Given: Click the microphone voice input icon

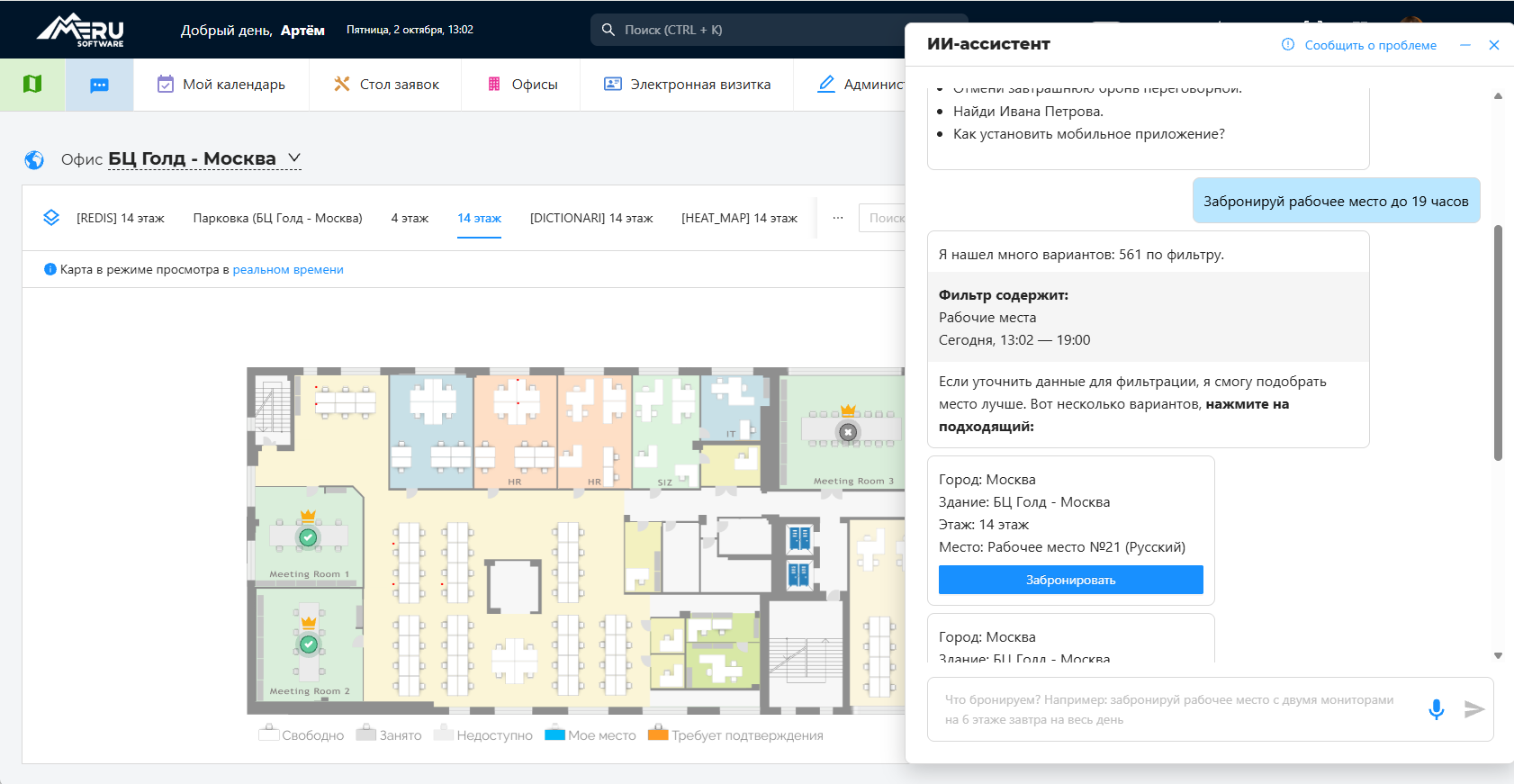Looking at the screenshot, I should pyautogui.click(x=1437, y=709).
